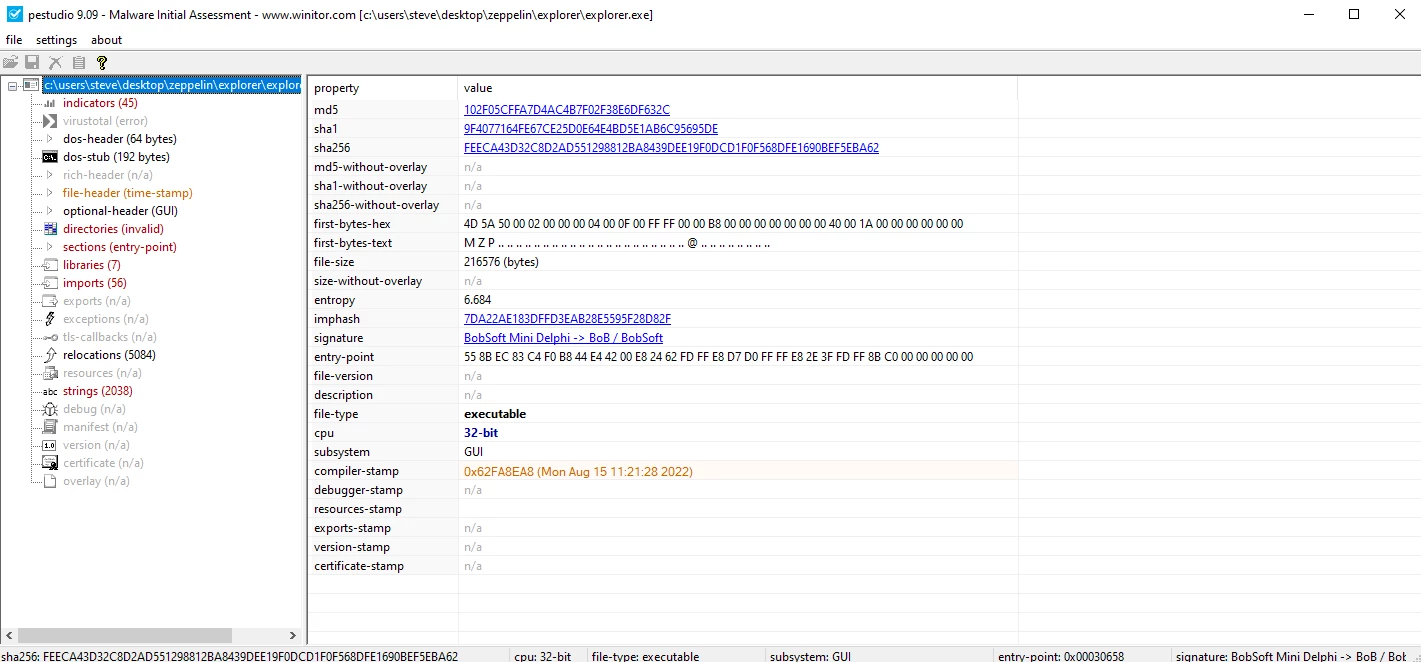
Task: Click the exports icon in tree
Action: 50,301
